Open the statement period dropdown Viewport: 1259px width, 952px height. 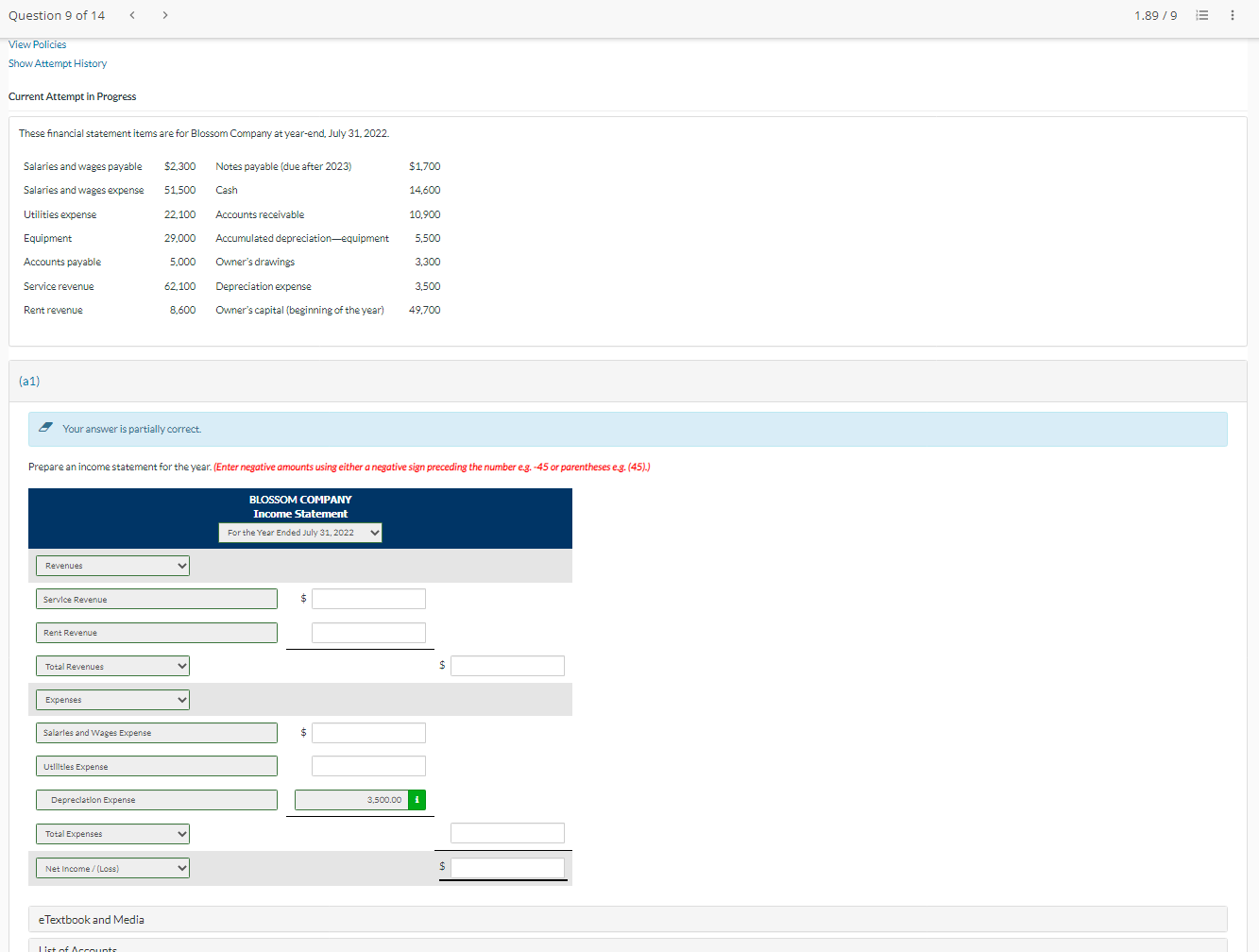(300, 533)
